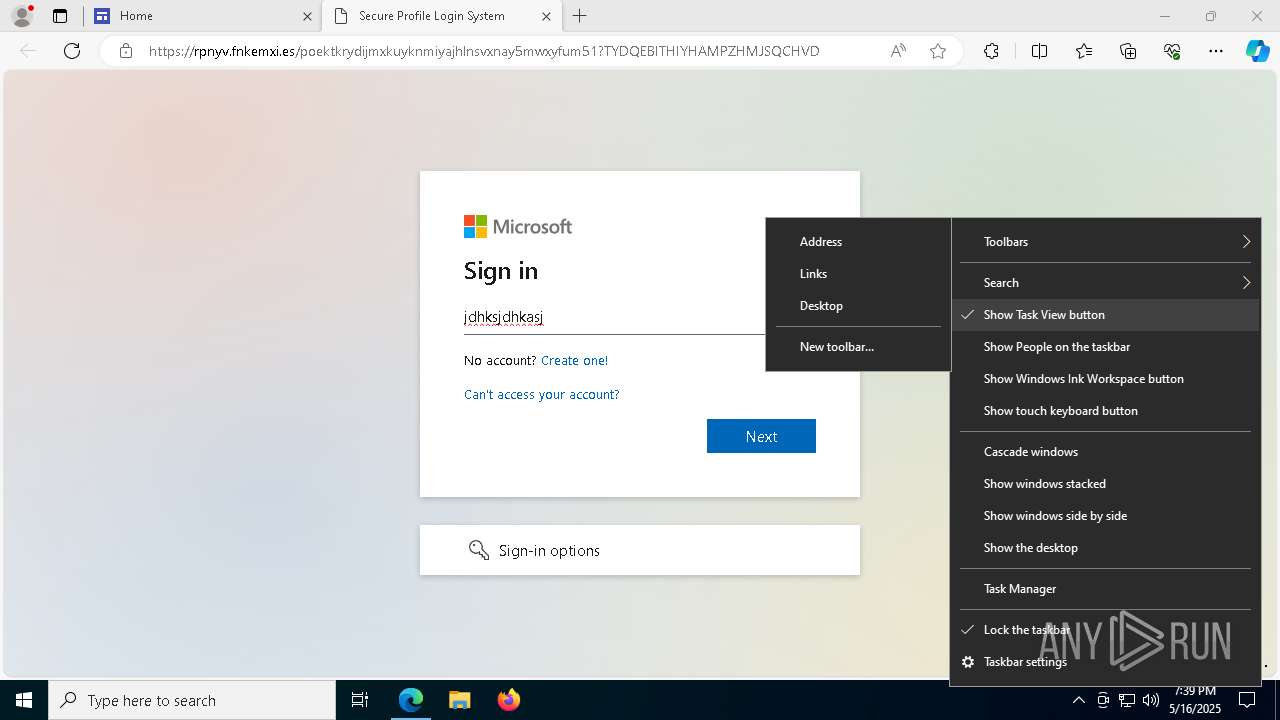This screenshot has width=1280, height=720.
Task: Open File Explorer from the taskbar
Action: 459,700
